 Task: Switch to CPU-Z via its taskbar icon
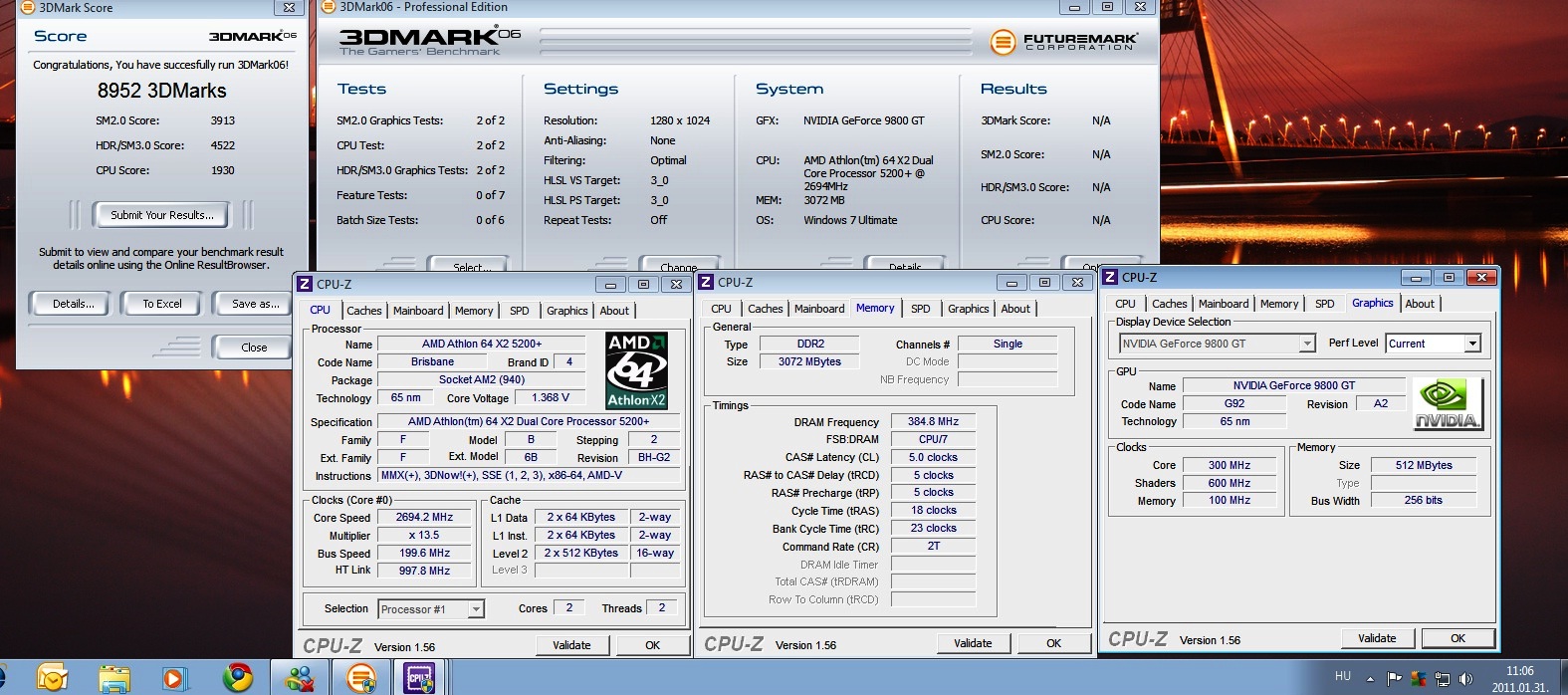[x=419, y=678]
